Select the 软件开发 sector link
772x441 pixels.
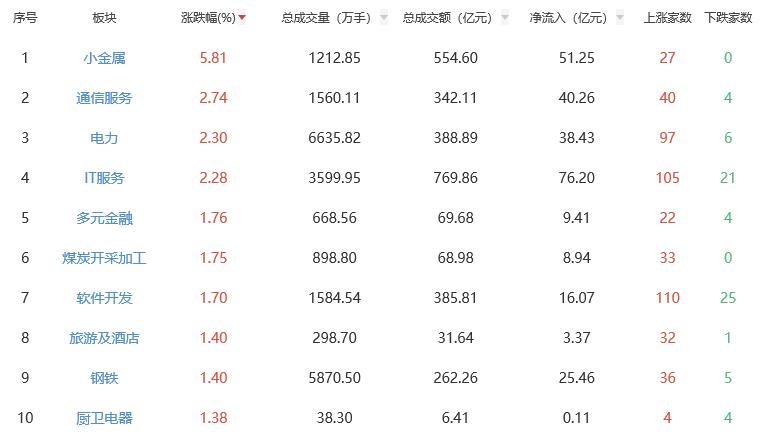104,298
